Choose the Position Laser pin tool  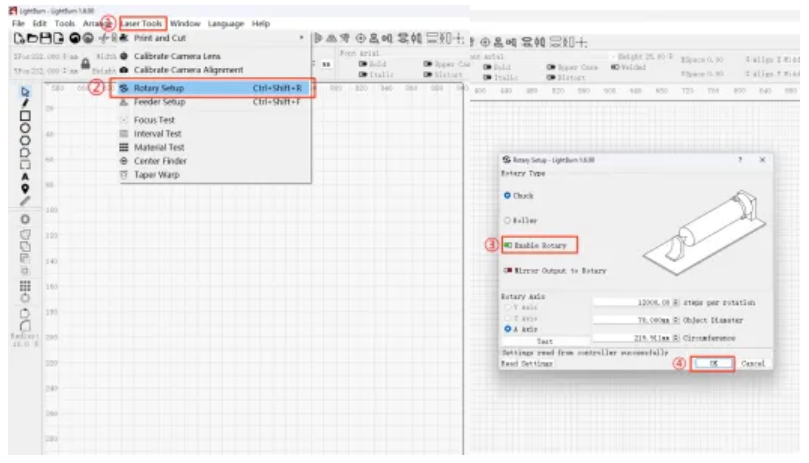(25, 189)
